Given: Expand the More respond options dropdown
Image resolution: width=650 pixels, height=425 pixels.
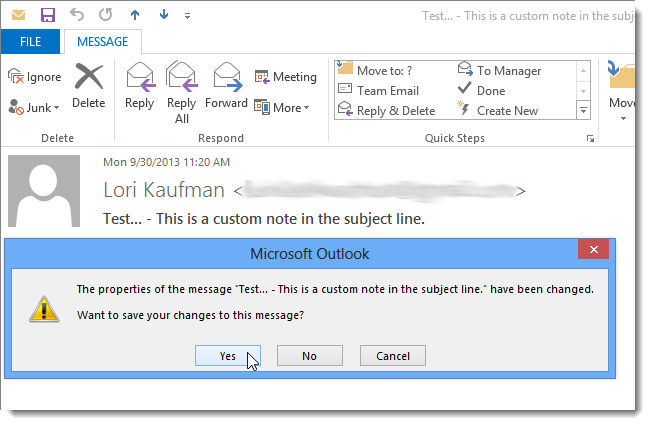Looking at the screenshot, I should (x=282, y=108).
